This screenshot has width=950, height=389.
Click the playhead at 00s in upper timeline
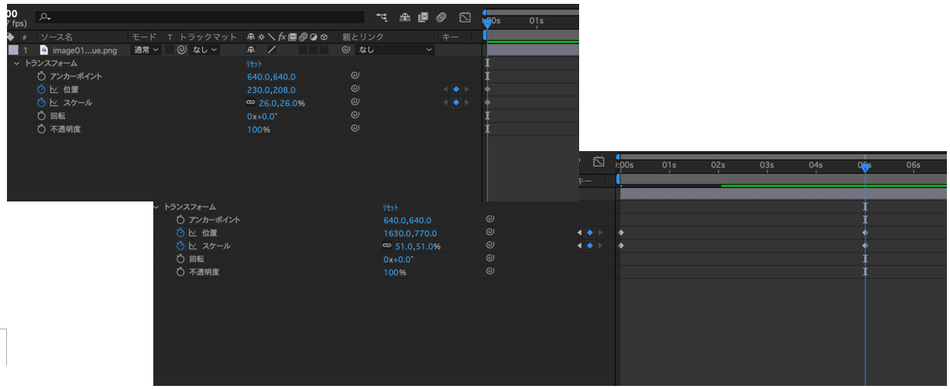[487, 24]
